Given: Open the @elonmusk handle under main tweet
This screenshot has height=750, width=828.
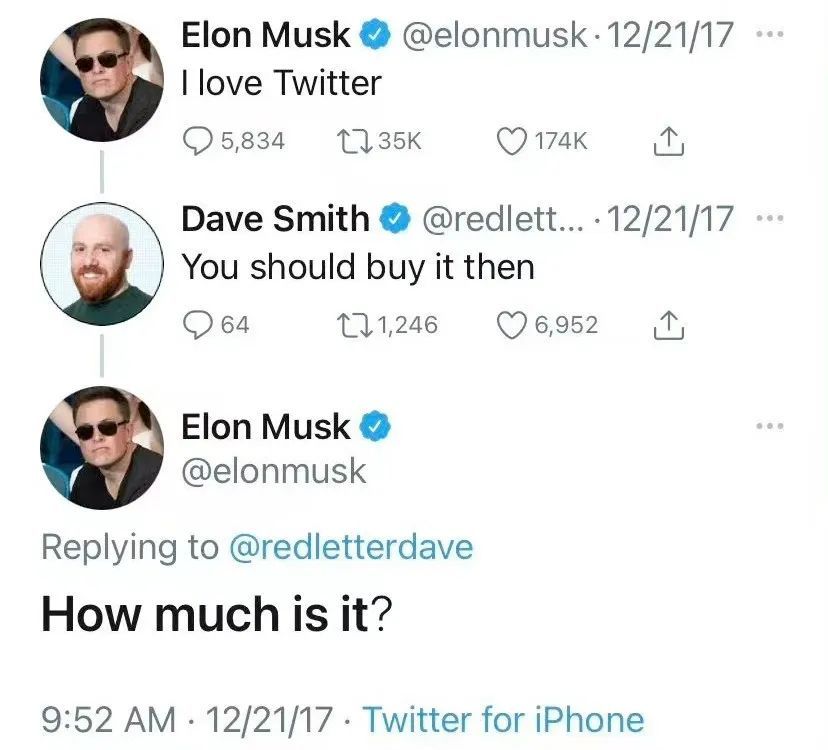Looking at the screenshot, I should coord(274,471).
